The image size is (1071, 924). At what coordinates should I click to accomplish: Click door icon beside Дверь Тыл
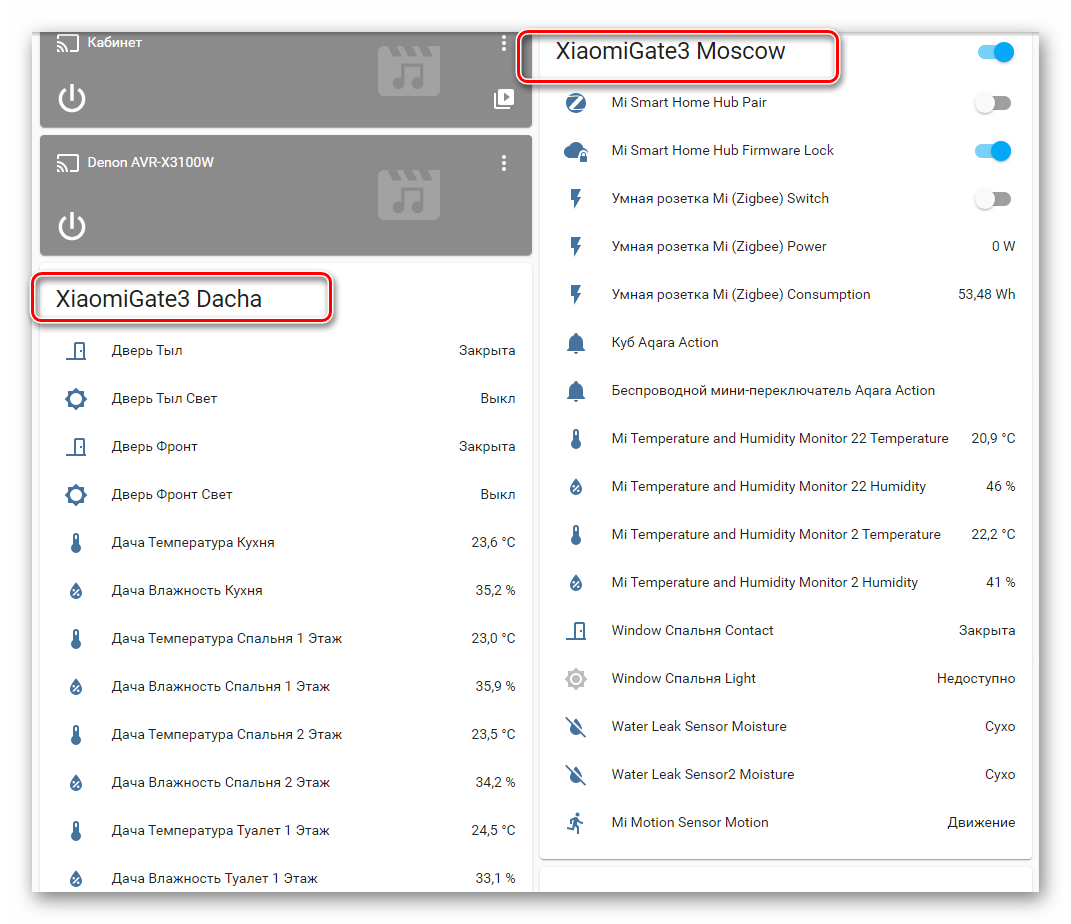(x=76, y=351)
